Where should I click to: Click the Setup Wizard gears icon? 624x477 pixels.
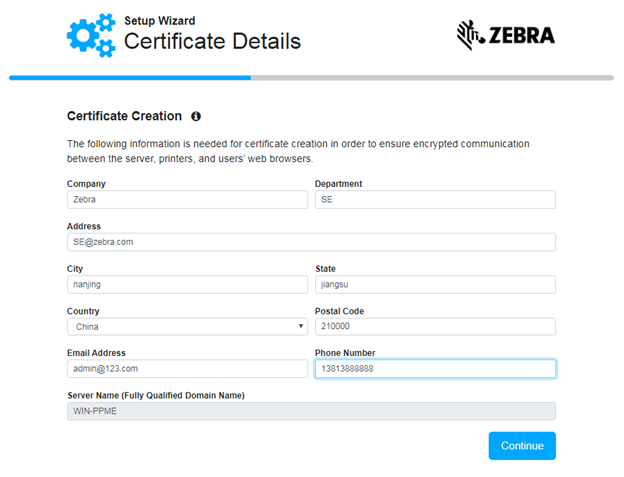point(90,34)
